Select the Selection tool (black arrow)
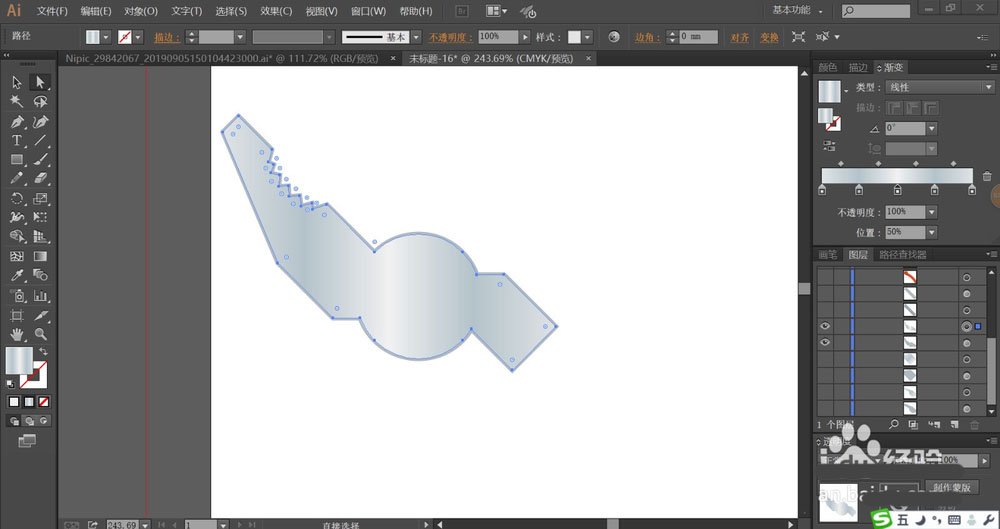 (17, 82)
